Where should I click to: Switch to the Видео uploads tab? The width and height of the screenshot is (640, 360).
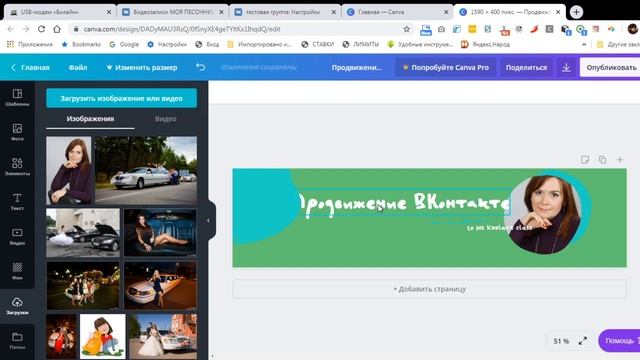(x=165, y=119)
